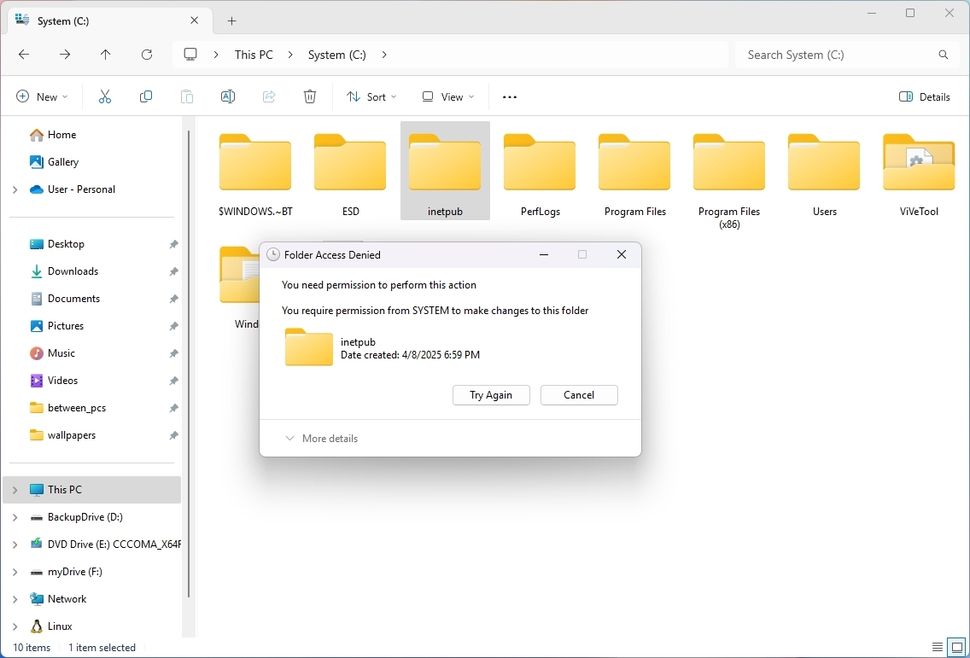Click the Paste icon in the toolbar

pyautogui.click(x=186, y=96)
